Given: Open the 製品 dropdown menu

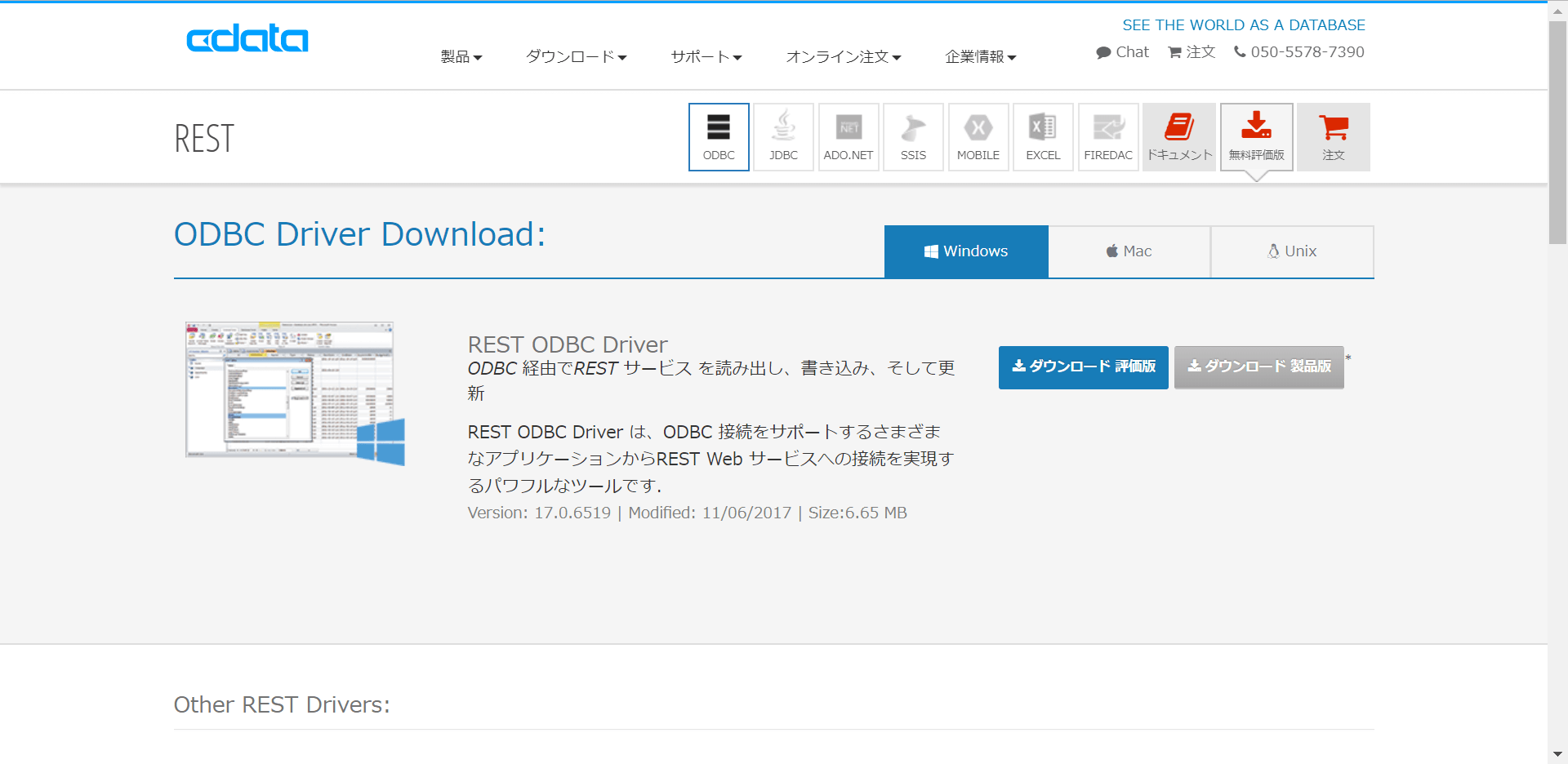Looking at the screenshot, I should point(460,56).
